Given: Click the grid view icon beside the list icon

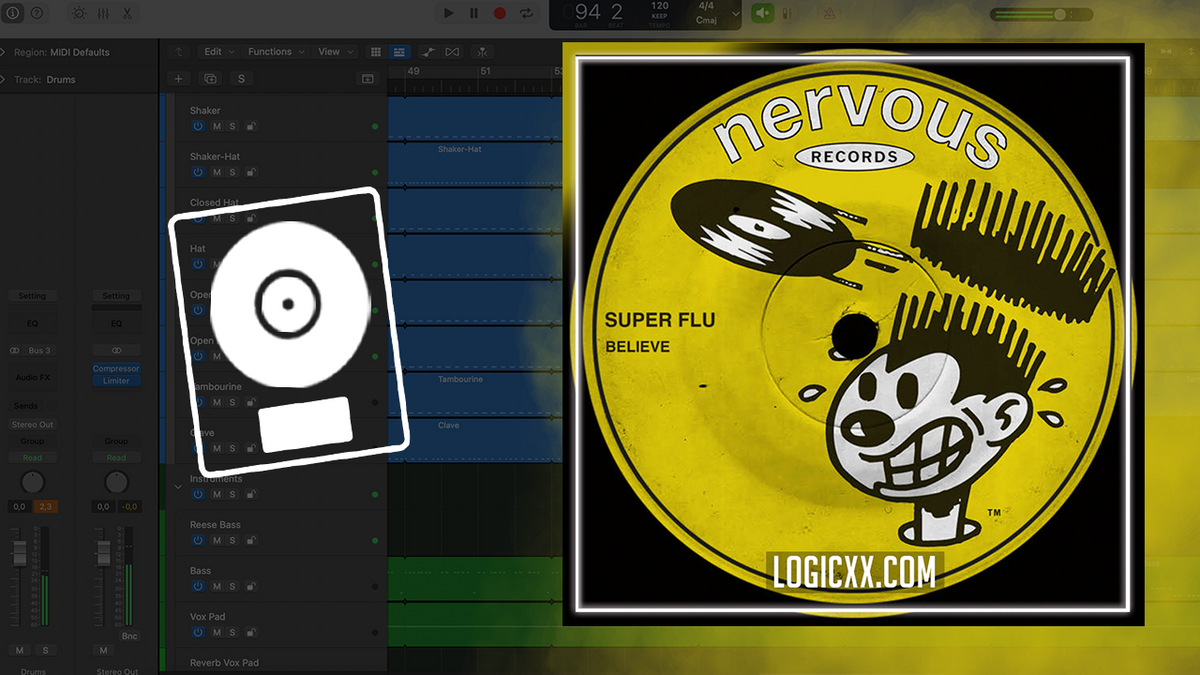Looking at the screenshot, I should pyautogui.click(x=377, y=51).
